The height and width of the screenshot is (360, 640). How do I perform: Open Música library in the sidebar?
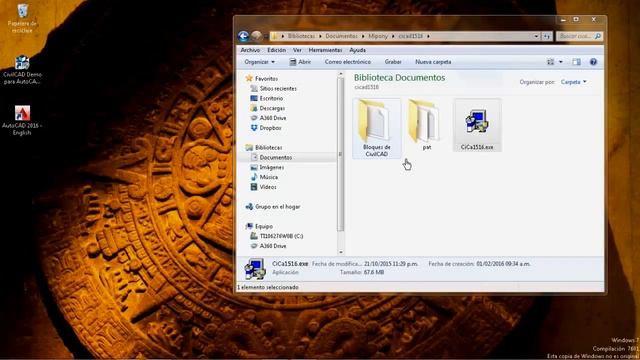tap(264, 177)
